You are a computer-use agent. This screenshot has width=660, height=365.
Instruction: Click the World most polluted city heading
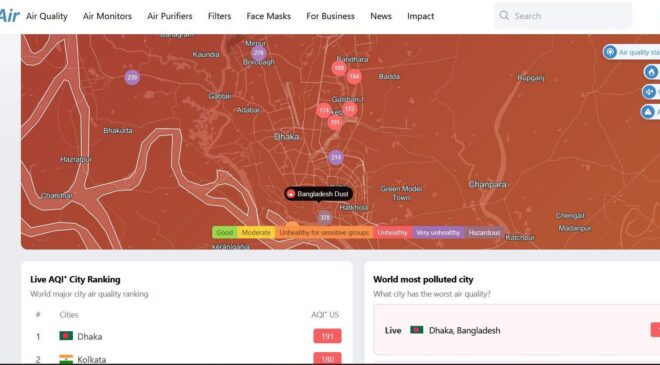(x=423, y=280)
